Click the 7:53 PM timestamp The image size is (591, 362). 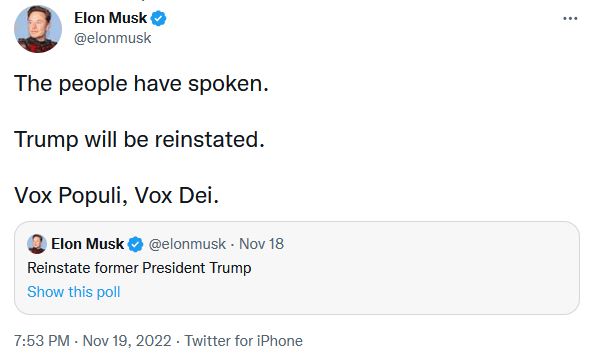pos(42,341)
